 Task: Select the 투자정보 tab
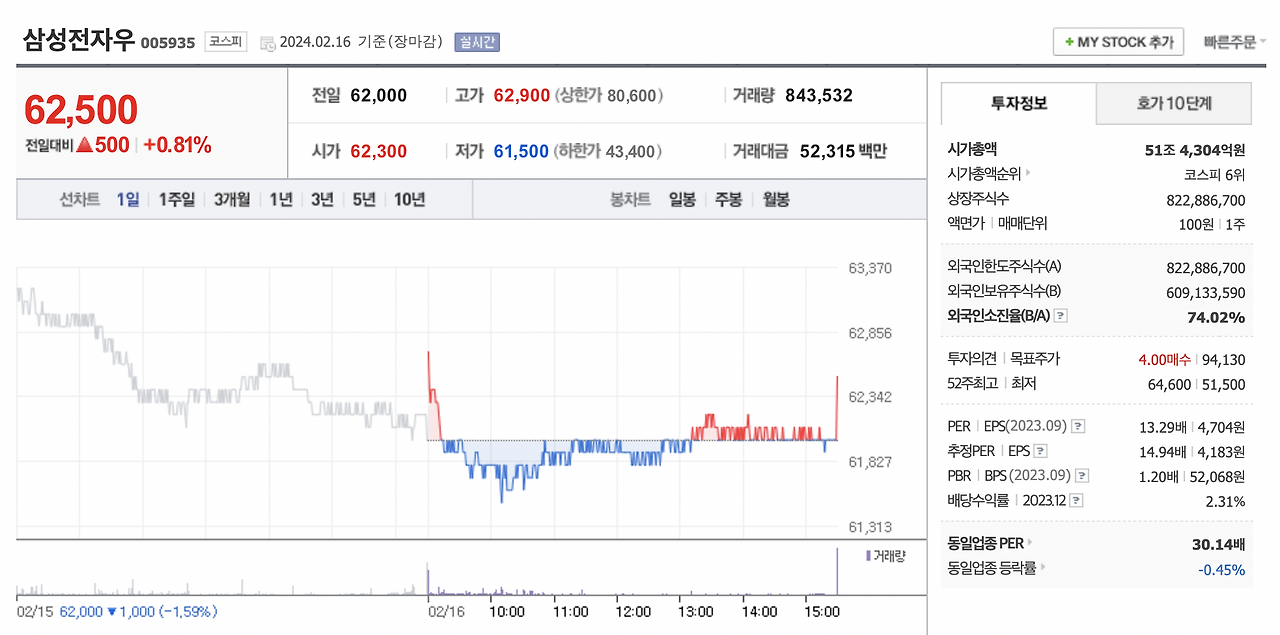click(1019, 103)
